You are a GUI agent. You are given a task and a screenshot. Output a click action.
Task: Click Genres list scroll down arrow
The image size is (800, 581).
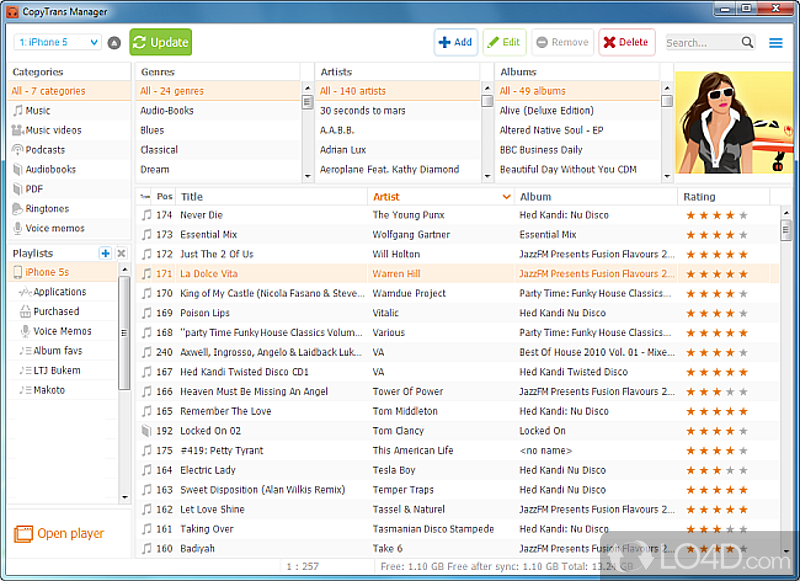coord(308,176)
